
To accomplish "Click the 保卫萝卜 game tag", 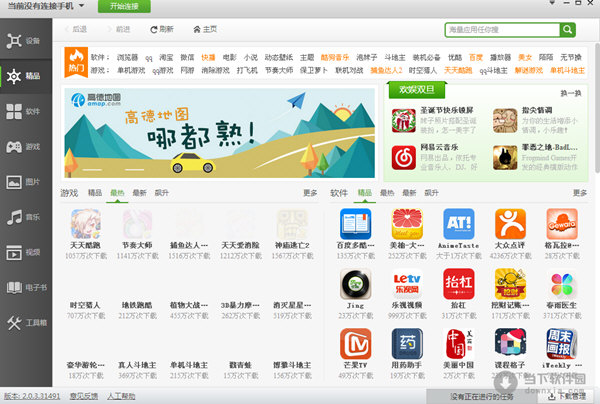I will pyautogui.click(x=313, y=70).
